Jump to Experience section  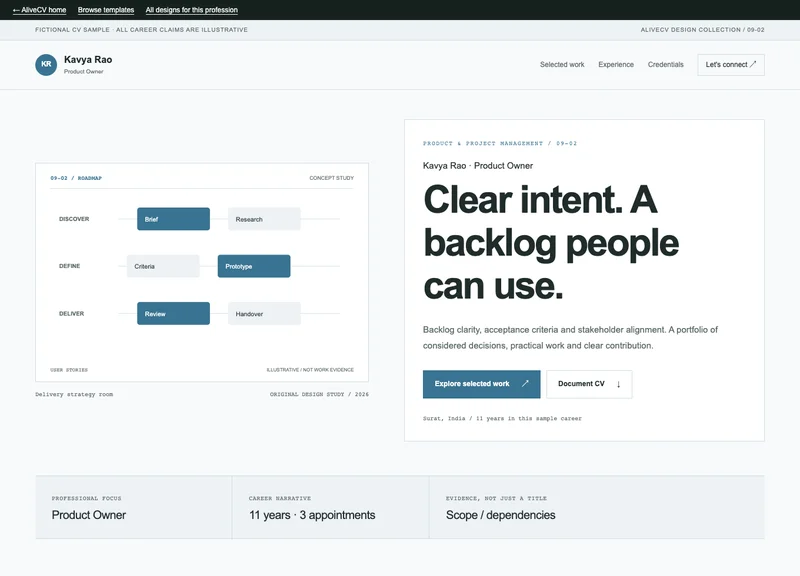[616, 65]
